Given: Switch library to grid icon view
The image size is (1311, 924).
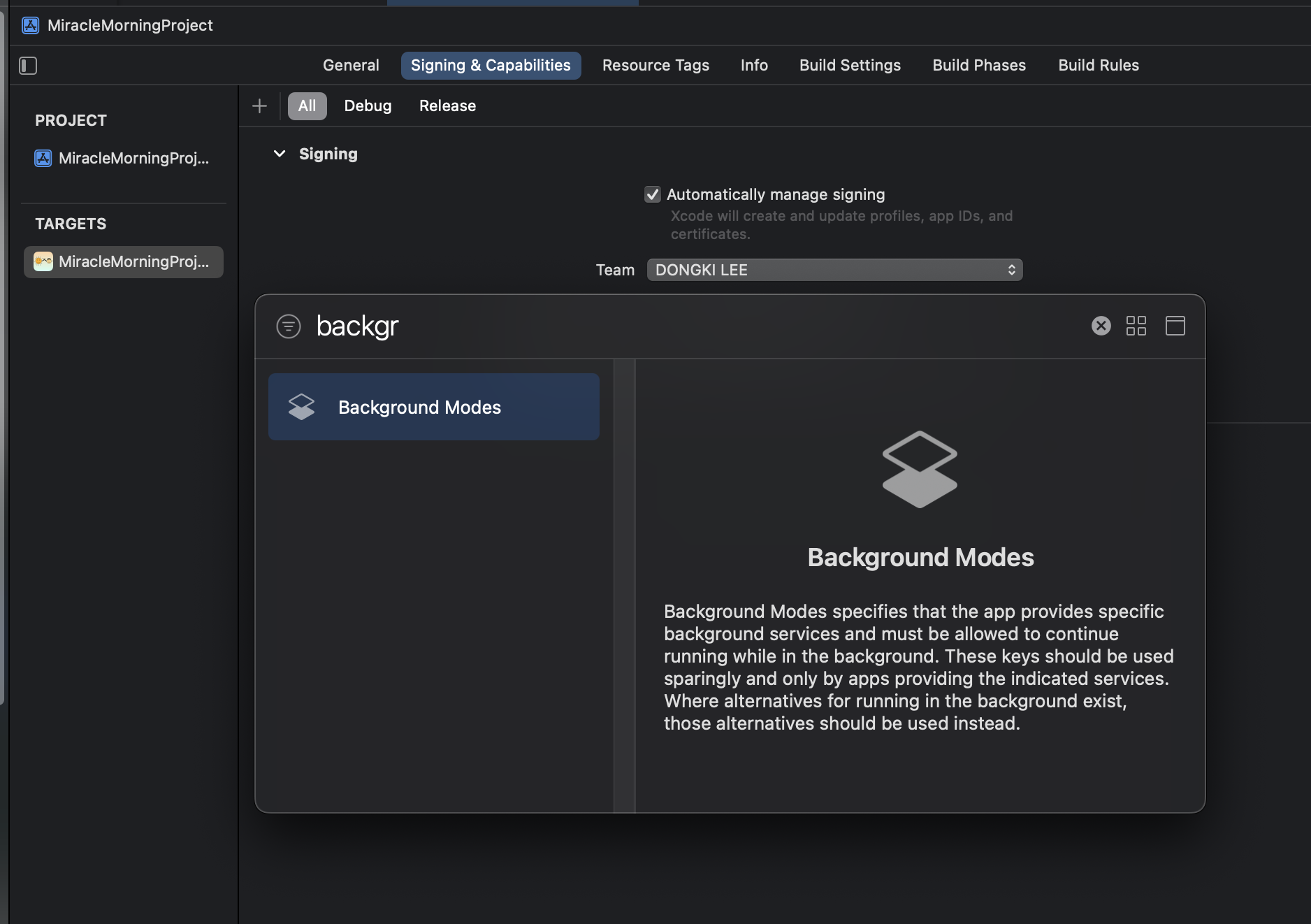Looking at the screenshot, I should point(1136,326).
